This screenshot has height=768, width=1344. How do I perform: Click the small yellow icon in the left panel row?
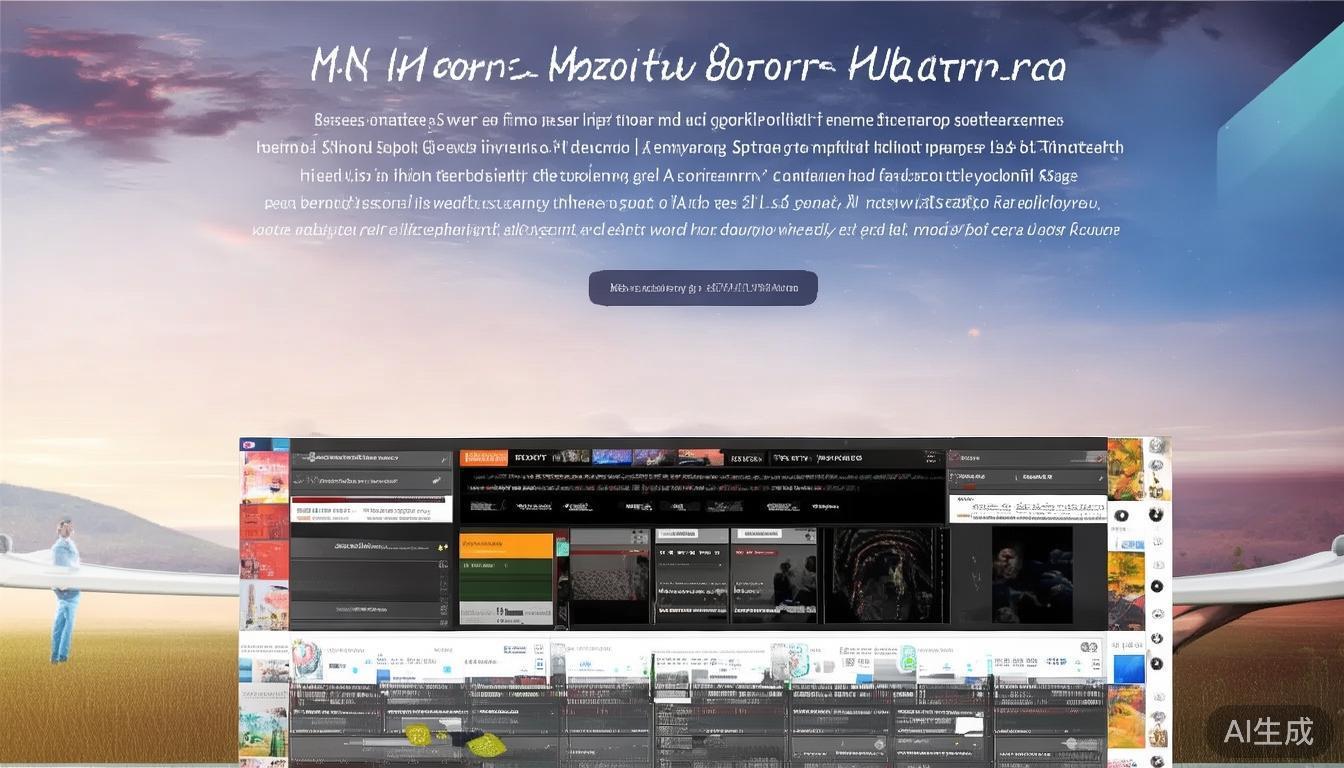tap(442, 547)
